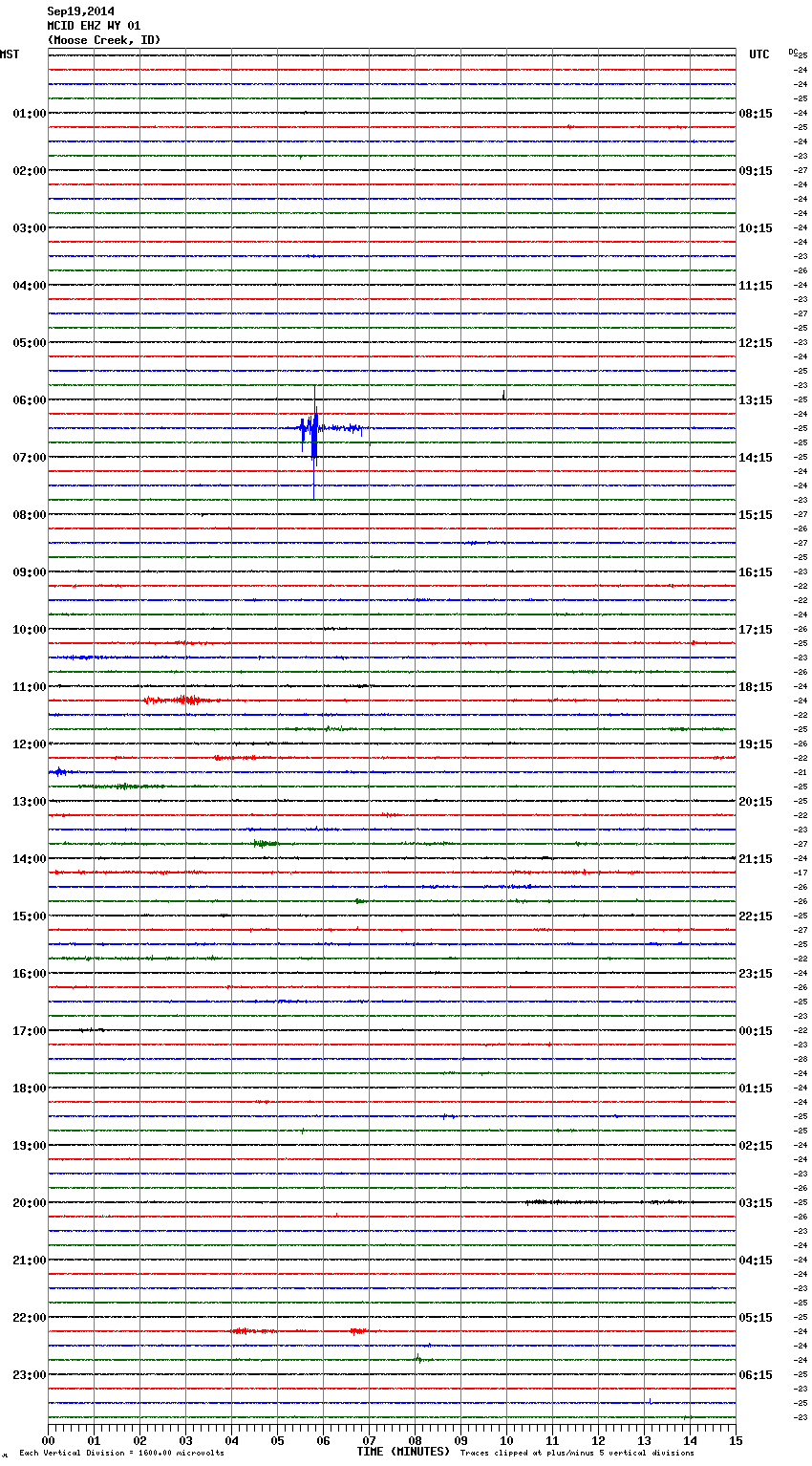Click the traces clipped footer note
Image resolution: width=812 pixels, height=1466 pixels.
pyautogui.click(x=577, y=1454)
